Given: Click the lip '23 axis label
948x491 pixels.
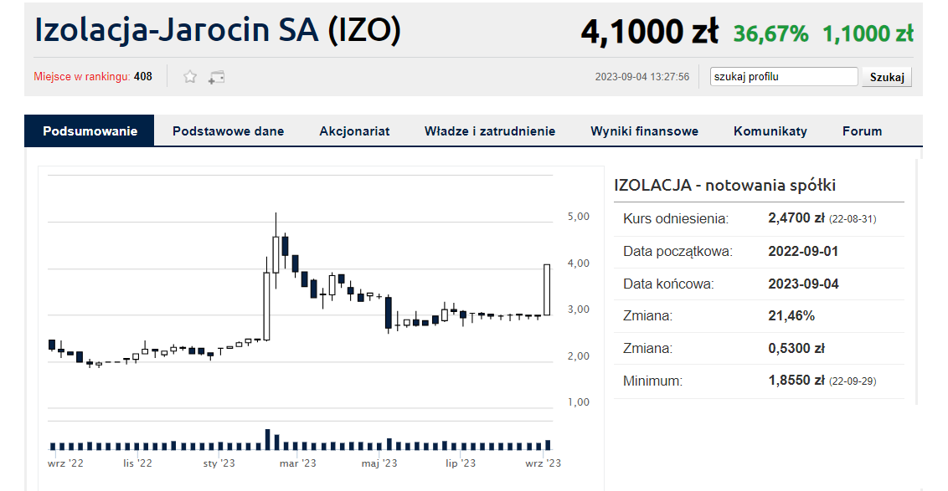Looking at the screenshot, I should point(461,463).
